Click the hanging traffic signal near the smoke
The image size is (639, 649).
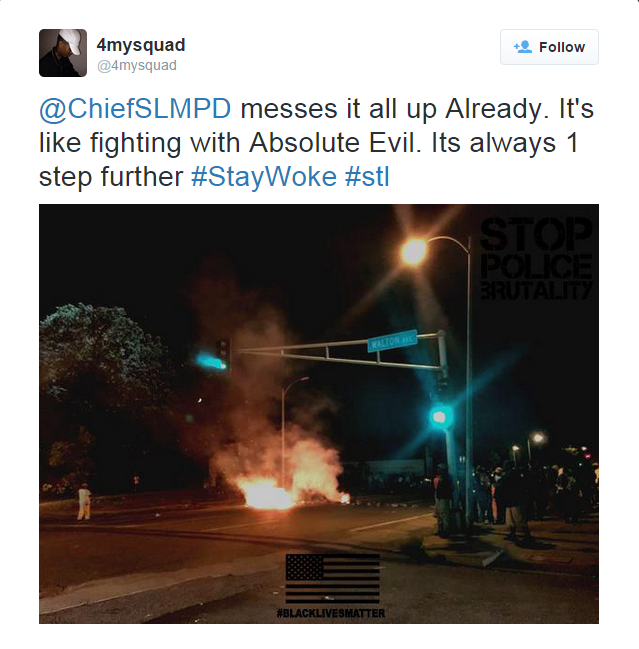coord(222,354)
